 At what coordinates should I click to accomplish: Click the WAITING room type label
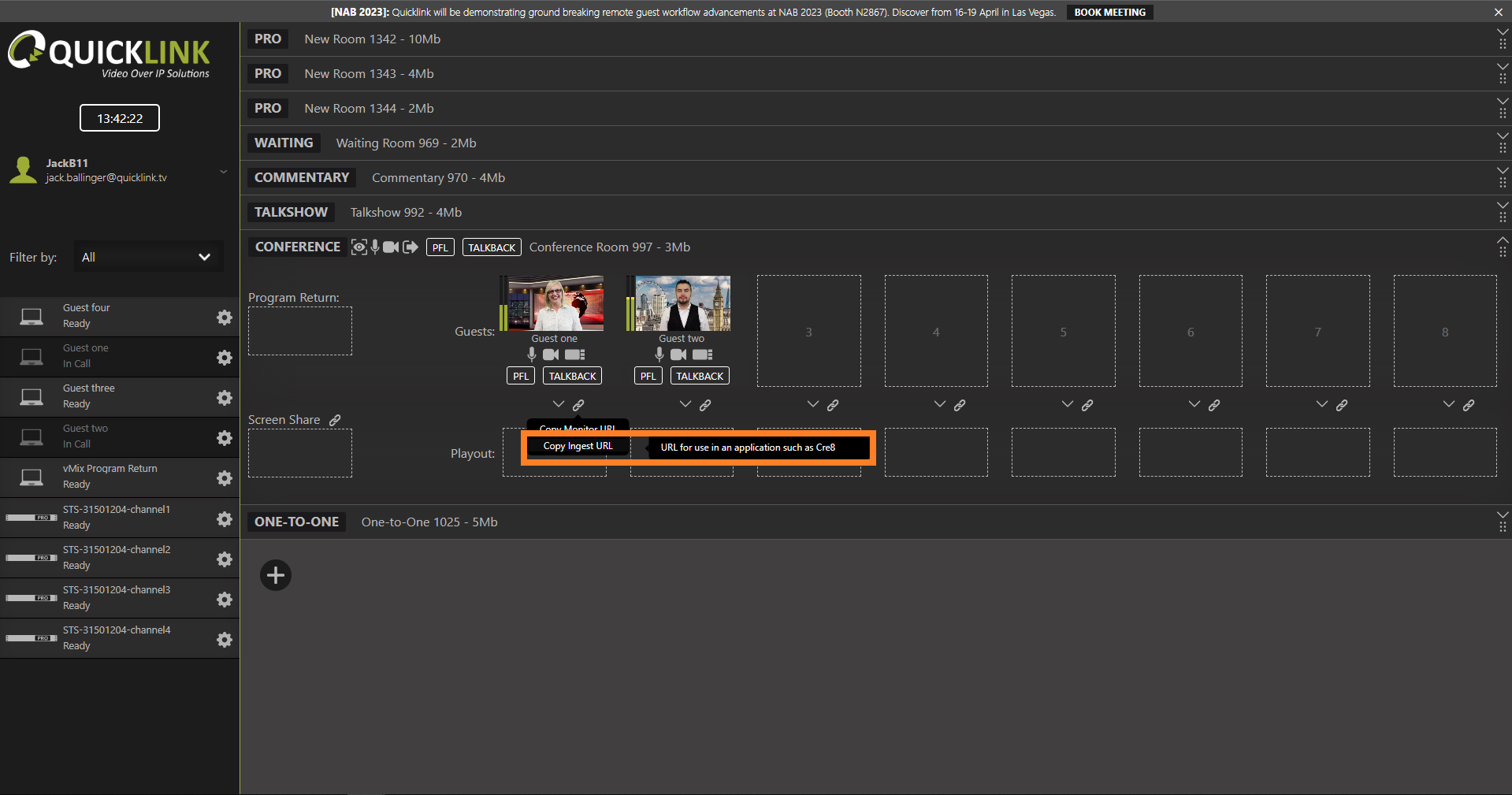point(284,143)
